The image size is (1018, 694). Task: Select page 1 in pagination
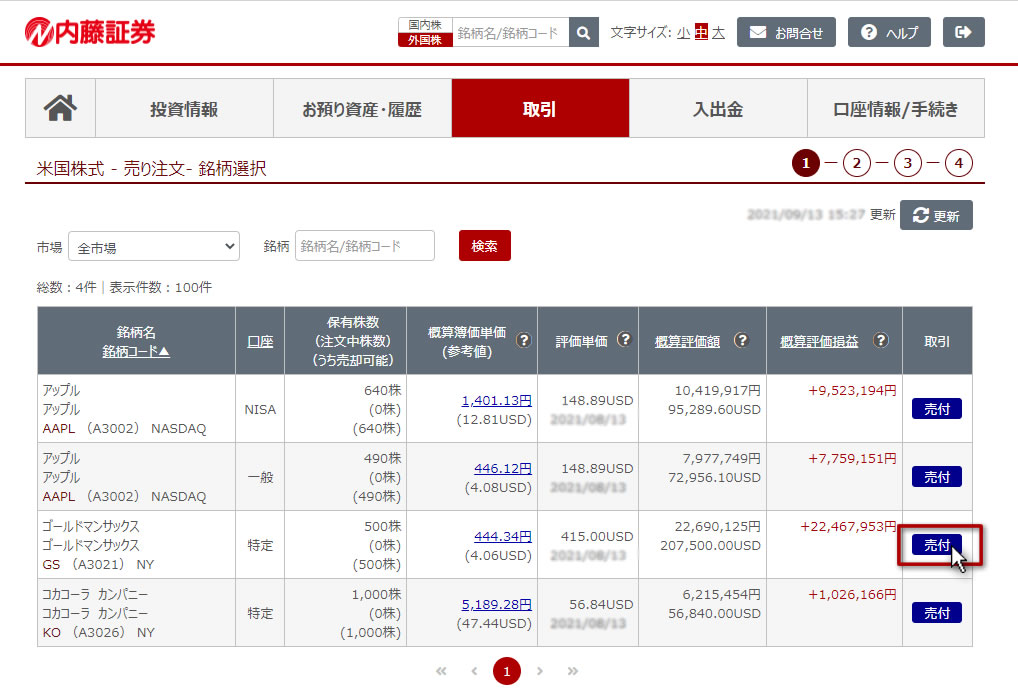click(x=506, y=671)
